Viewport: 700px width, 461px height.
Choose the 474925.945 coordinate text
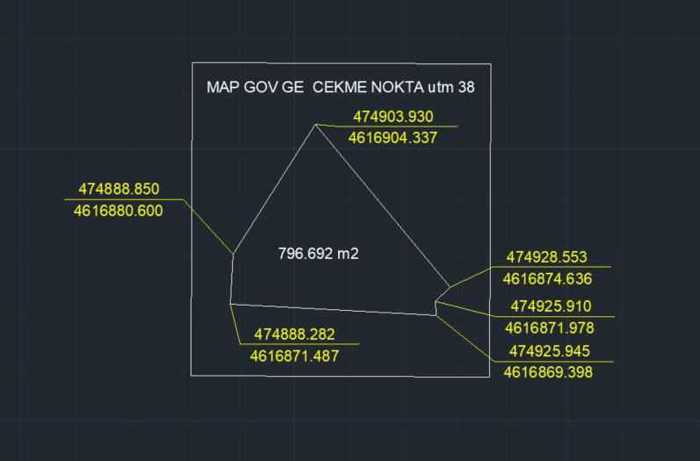click(549, 351)
